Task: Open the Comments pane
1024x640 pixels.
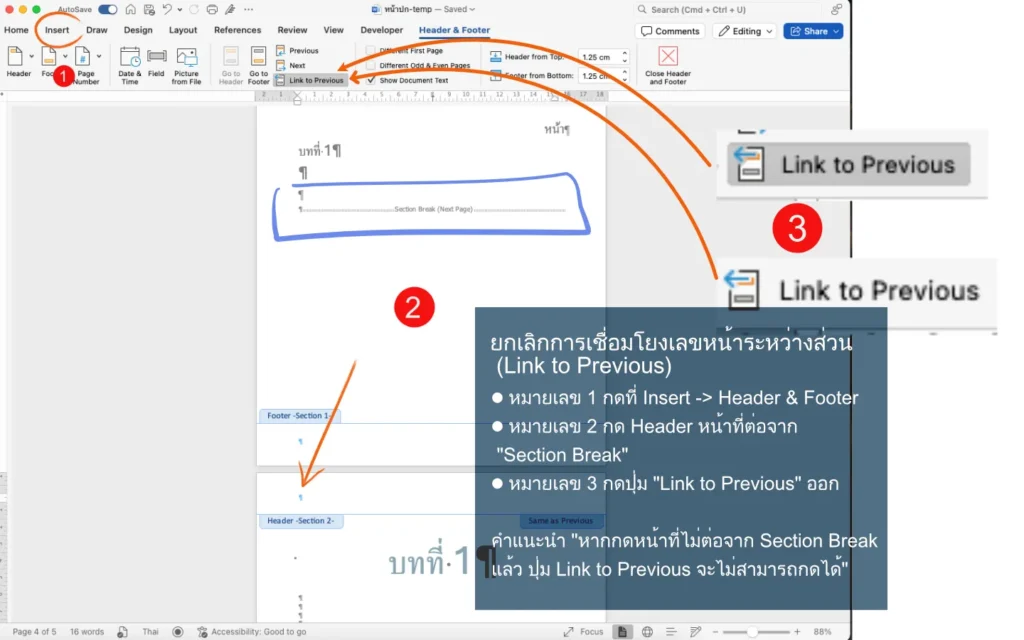Action: click(670, 31)
